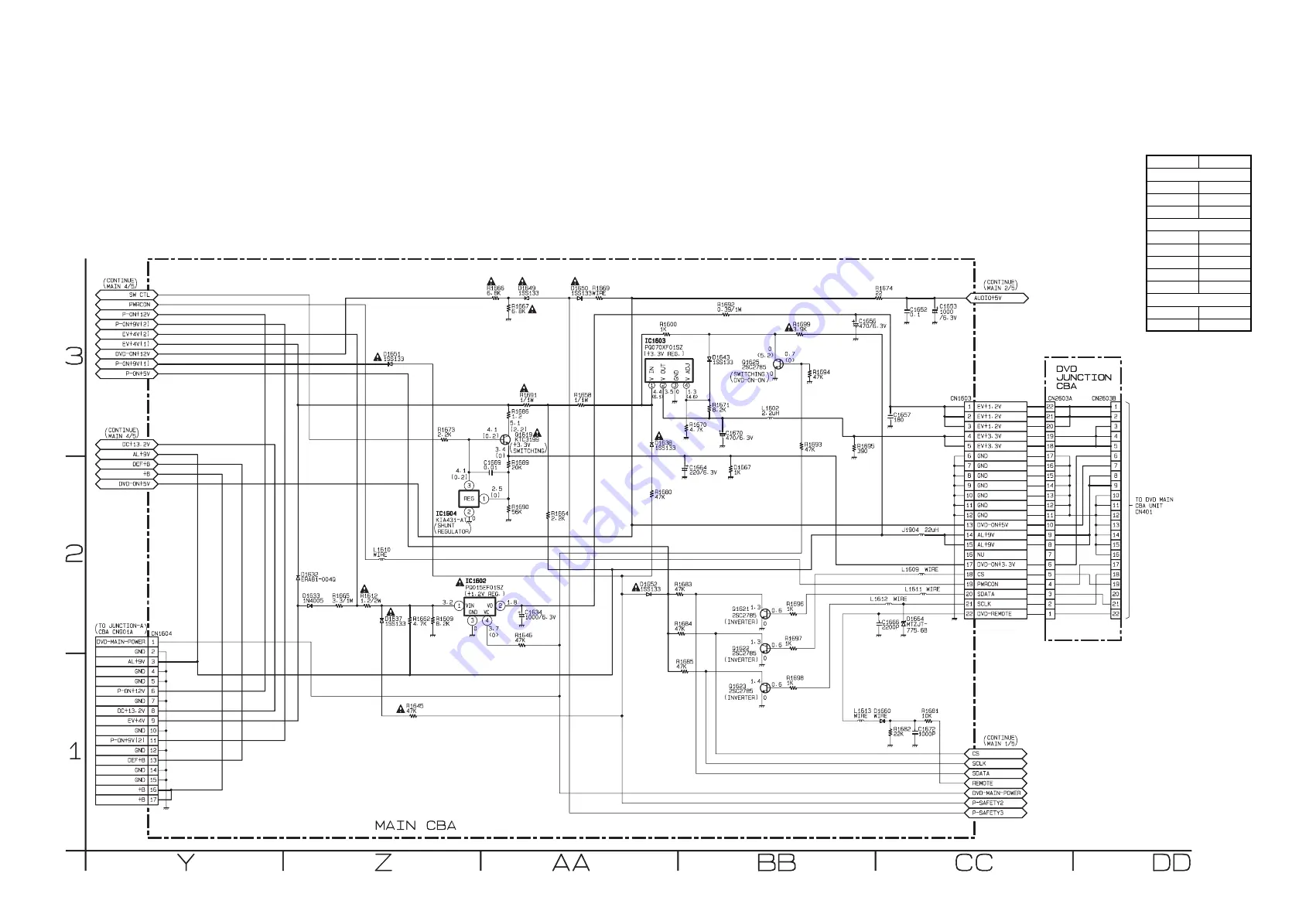Select the C1634 1000/6.3V capacitor label
Screen dimensions: 1316x921
pos(540,615)
